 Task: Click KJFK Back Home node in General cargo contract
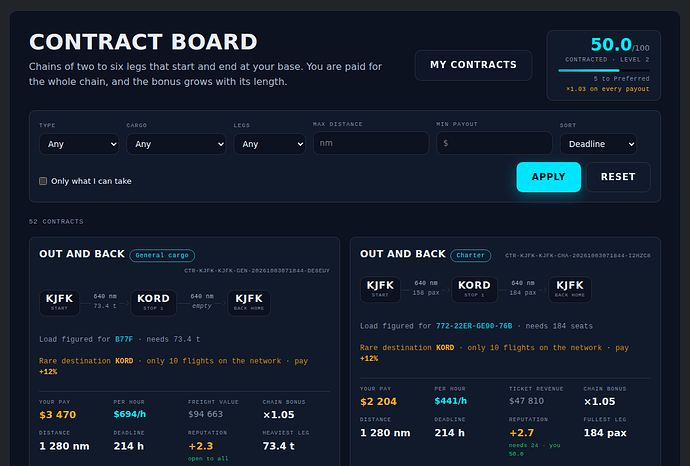point(249,302)
